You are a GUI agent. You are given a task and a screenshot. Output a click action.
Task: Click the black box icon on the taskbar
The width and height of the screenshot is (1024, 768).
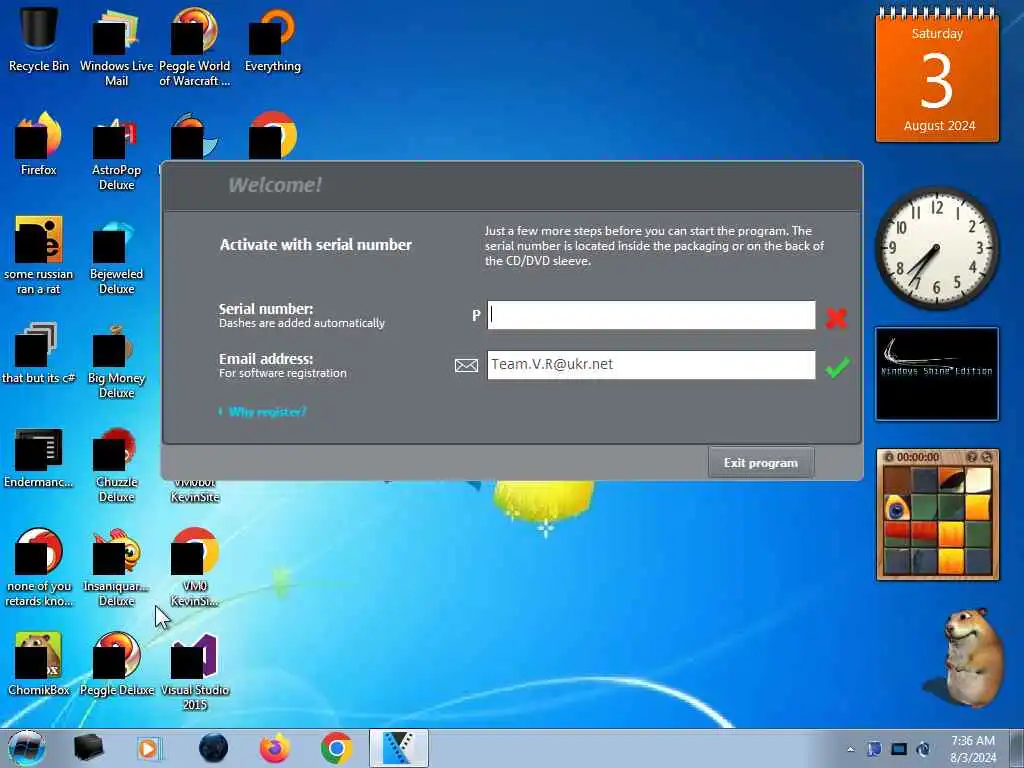(x=89, y=748)
